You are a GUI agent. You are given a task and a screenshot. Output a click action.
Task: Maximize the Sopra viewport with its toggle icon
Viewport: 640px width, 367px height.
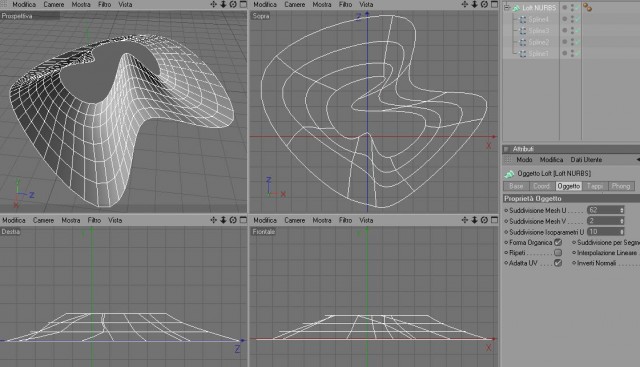pyautogui.click(x=494, y=4)
